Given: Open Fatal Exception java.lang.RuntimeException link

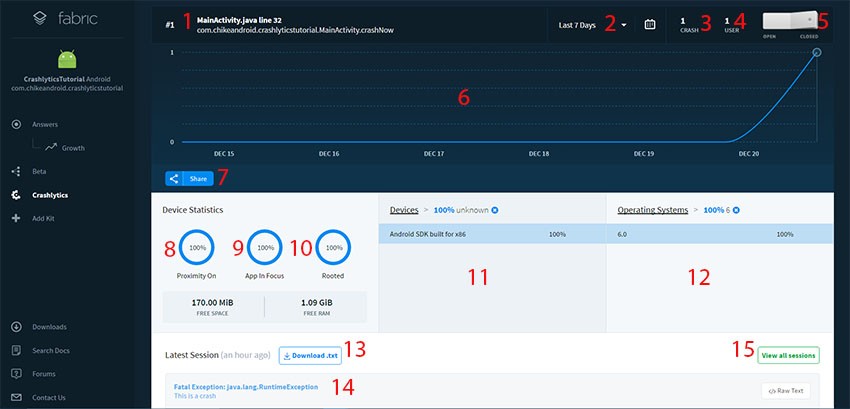Looking at the screenshot, I should pos(246,387).
